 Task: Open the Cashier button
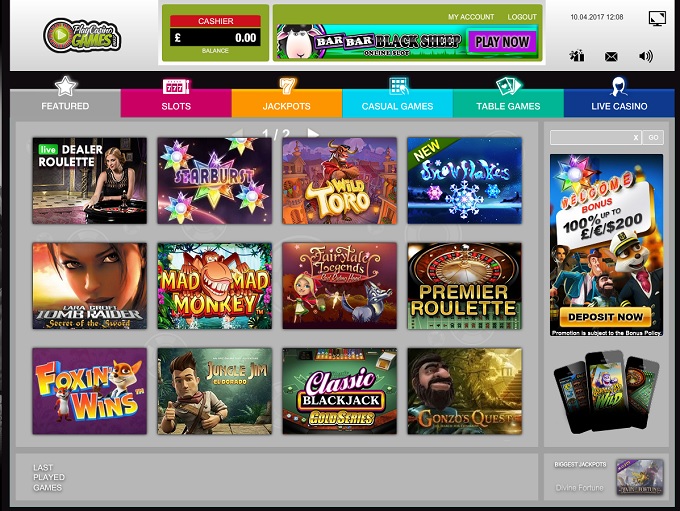point(216,21)
